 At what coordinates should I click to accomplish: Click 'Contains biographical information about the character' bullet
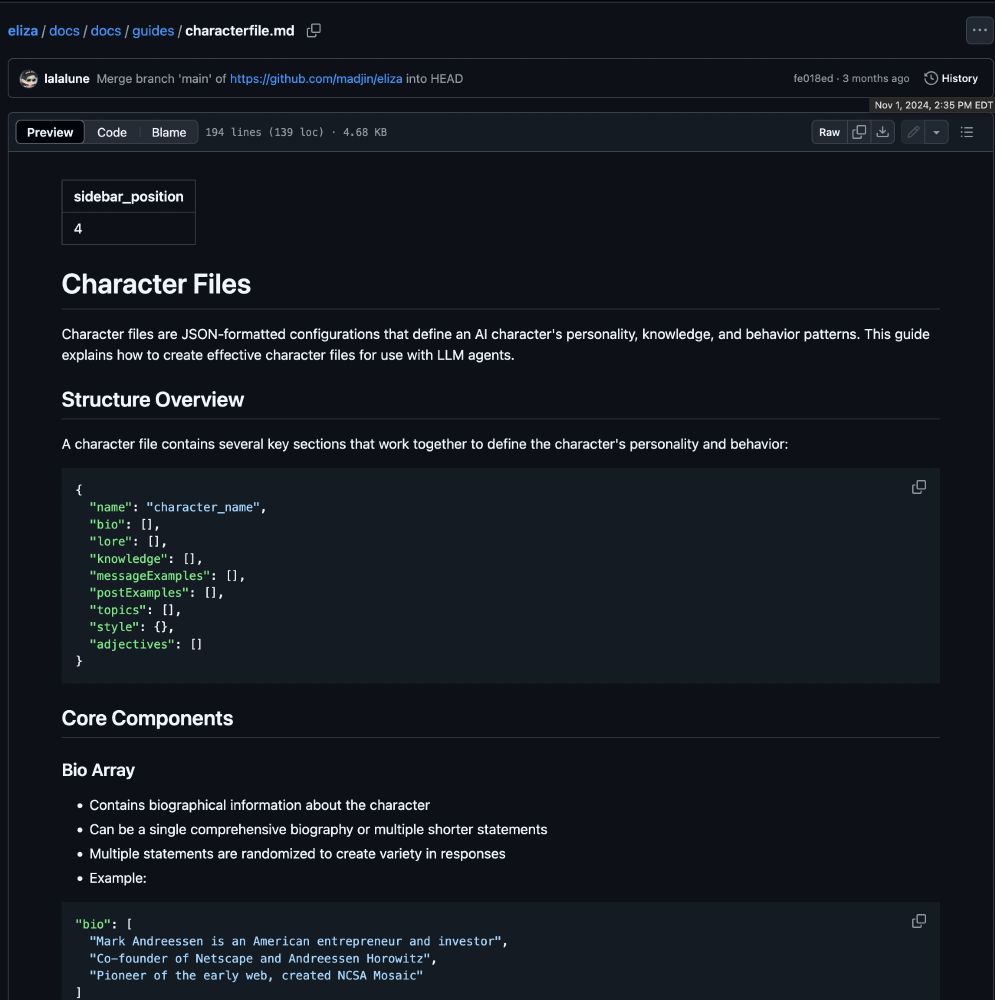point(260,805)
